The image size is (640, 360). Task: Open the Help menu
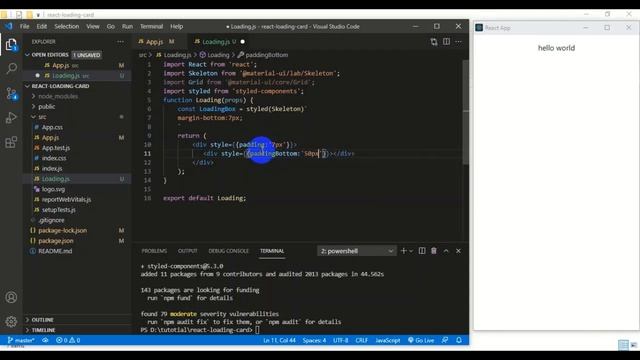pyautogui.click(x=176, y=27)
